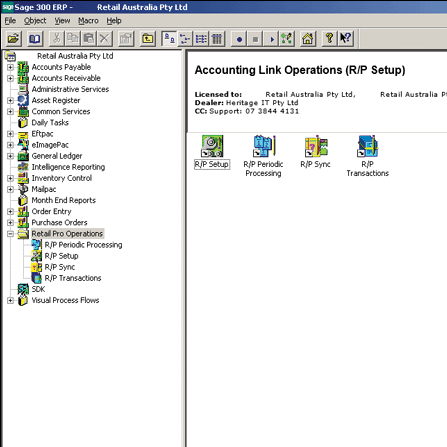Click the Home house toolbar icon
The image size is (447, 447).
[308, 39]
